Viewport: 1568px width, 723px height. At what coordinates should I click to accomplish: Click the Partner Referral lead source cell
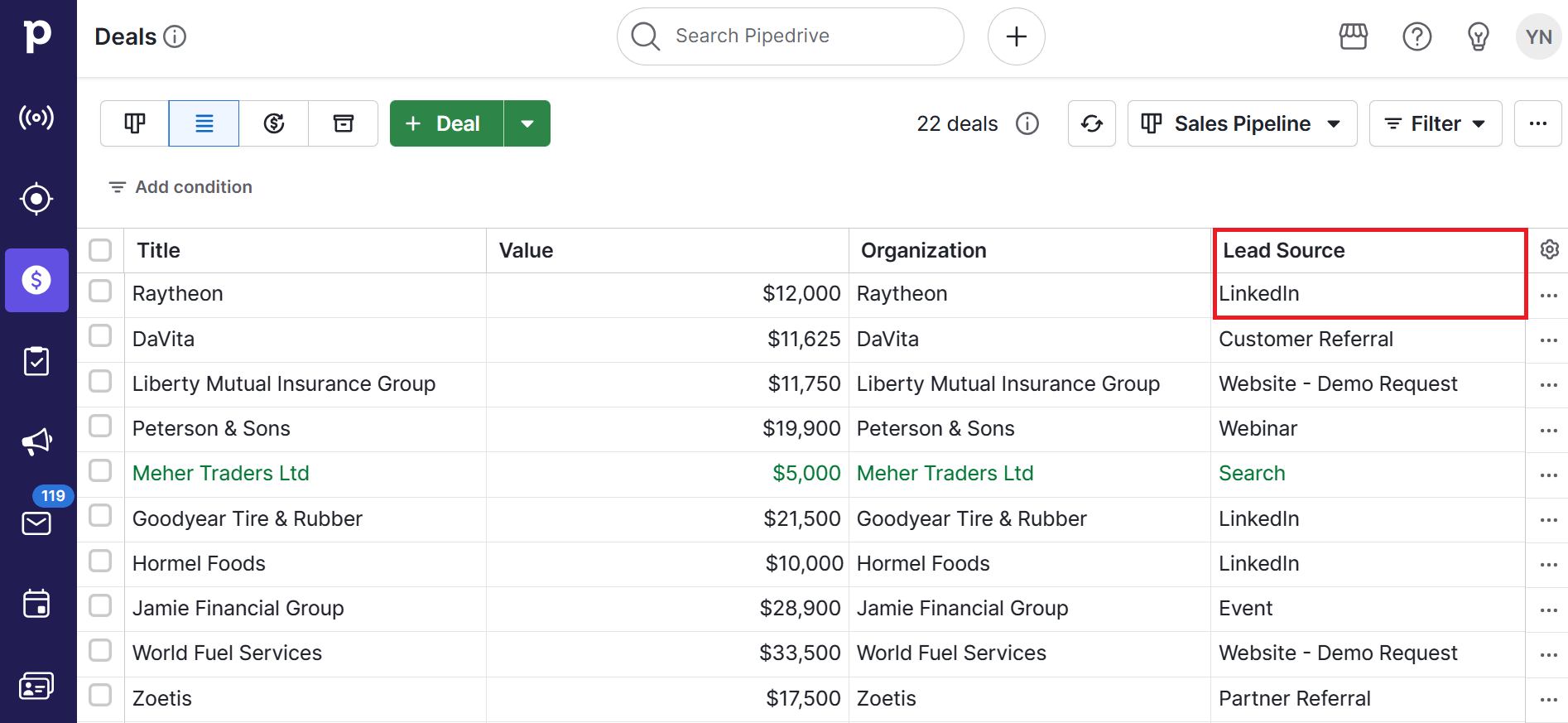point(1295,698)
